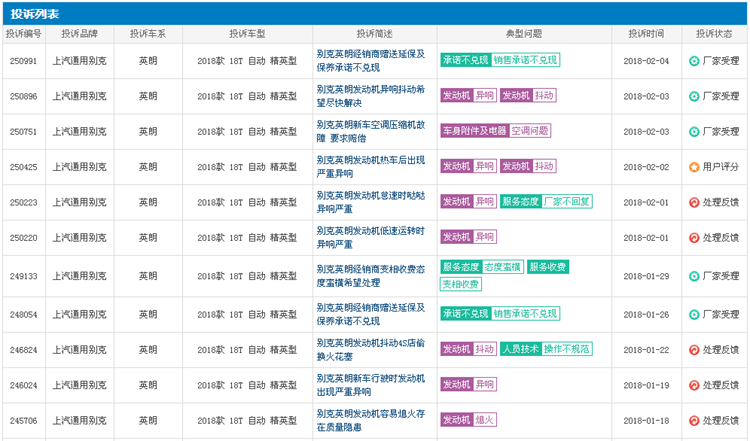Click date 2018-01-22
This screenshot has height=441, width=750.
pos(646,350)
